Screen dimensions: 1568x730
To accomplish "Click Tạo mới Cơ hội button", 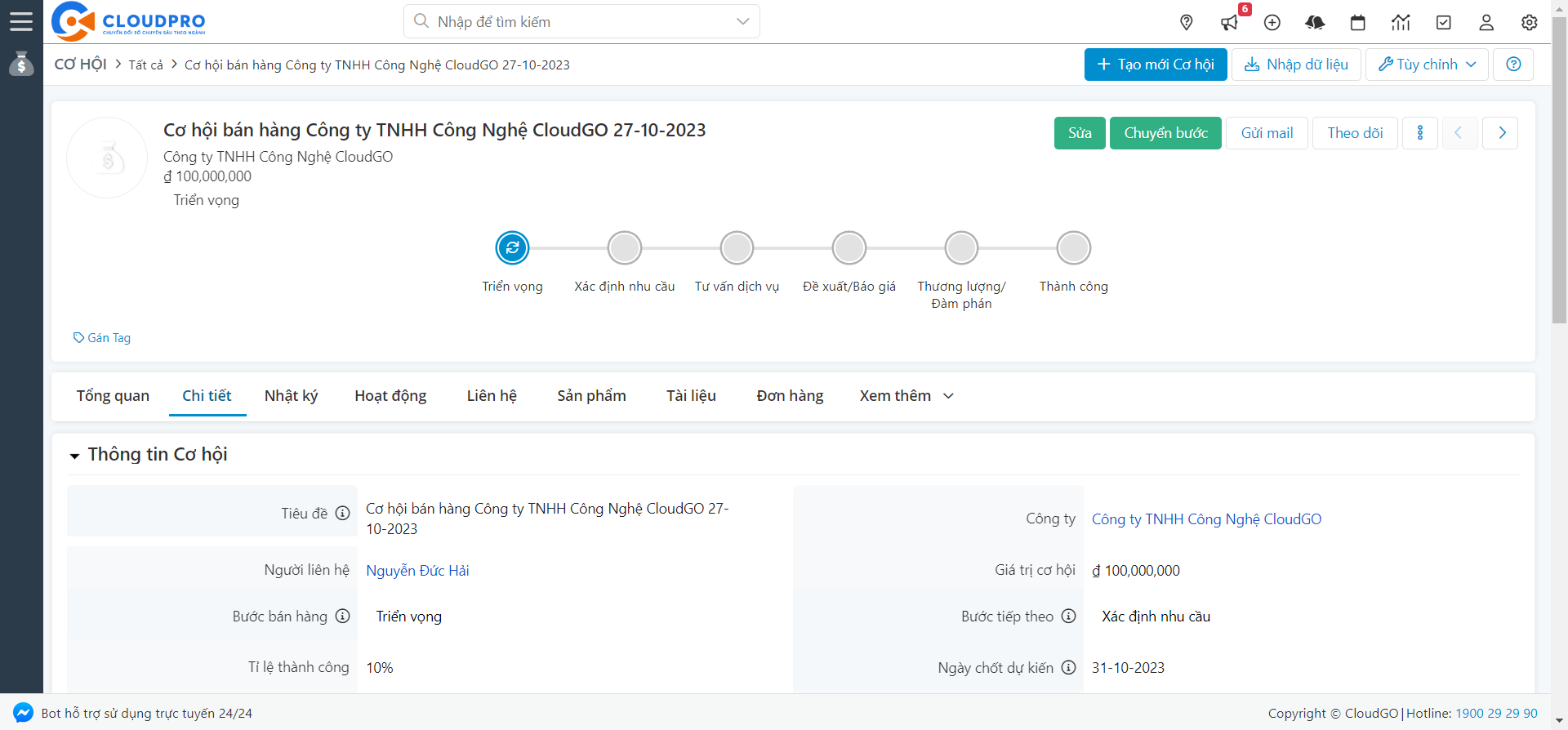I will coord(1156,65).
